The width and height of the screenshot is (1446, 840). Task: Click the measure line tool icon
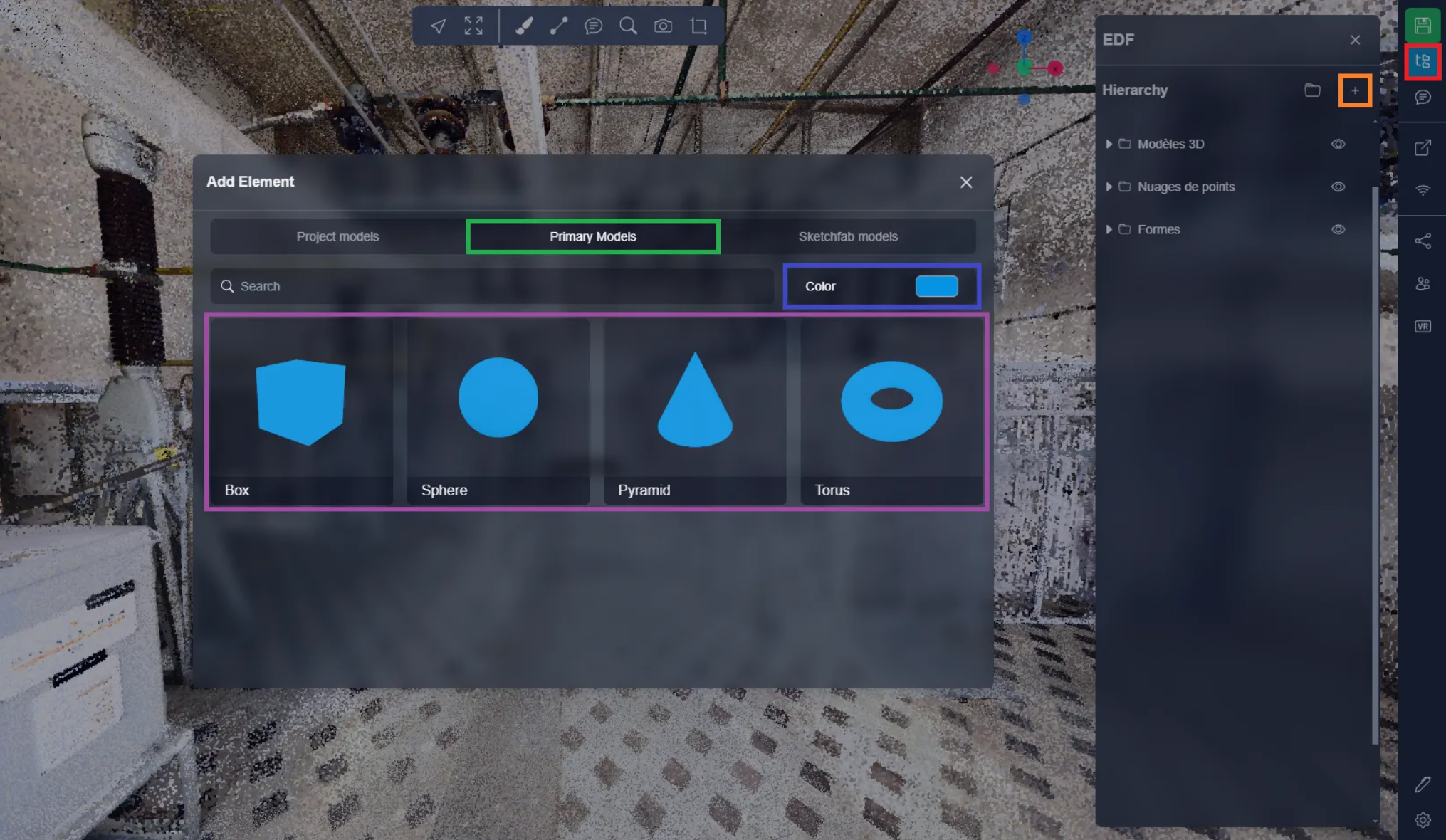pos(559,26)
